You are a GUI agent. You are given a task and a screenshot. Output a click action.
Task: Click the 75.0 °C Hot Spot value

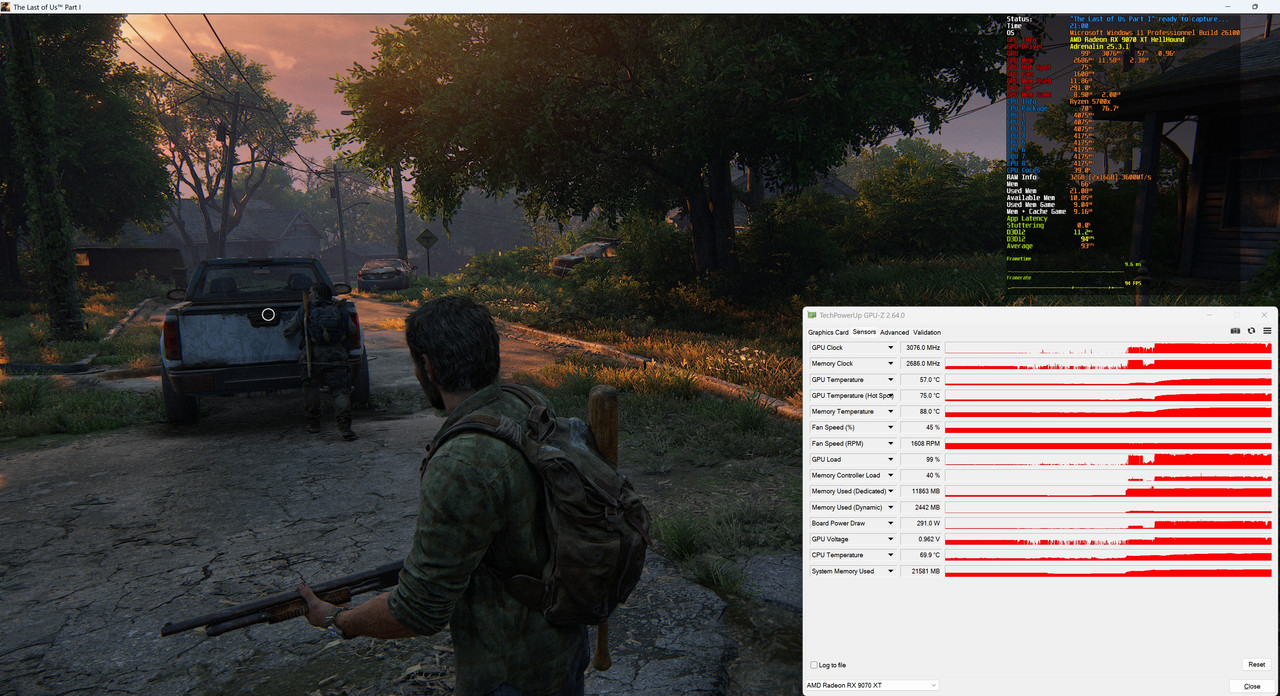point(921,396)
